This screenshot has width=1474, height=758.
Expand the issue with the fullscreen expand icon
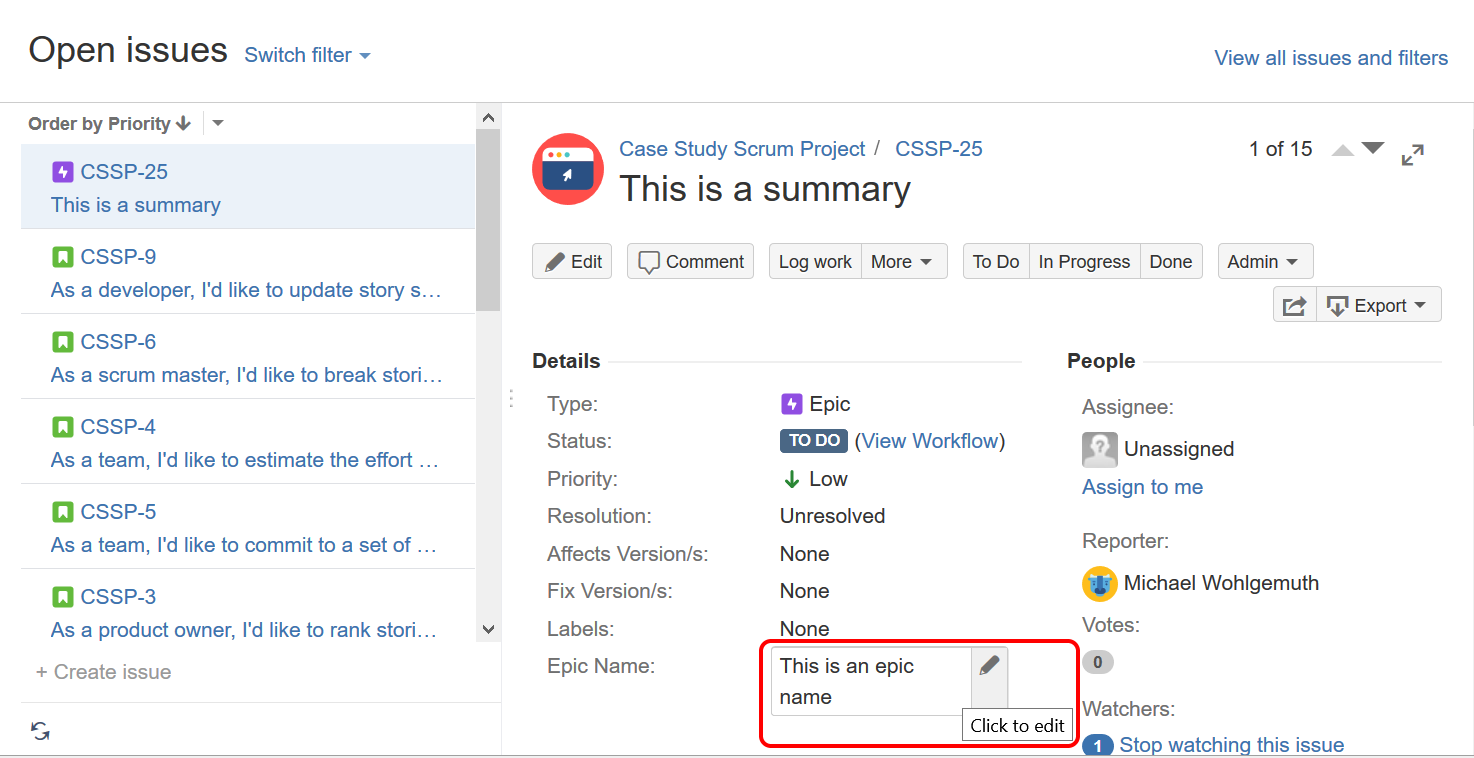(1412, 155)
